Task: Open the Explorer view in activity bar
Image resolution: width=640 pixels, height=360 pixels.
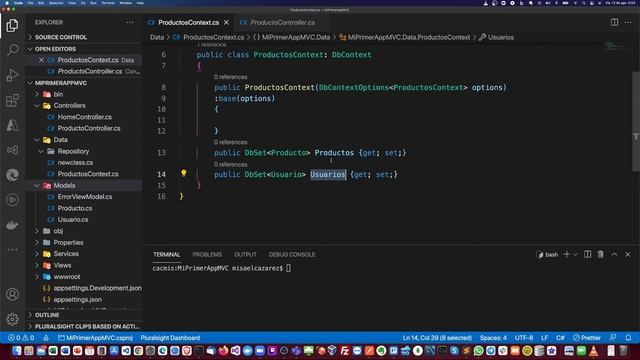Action: click(x=12, y=26)
